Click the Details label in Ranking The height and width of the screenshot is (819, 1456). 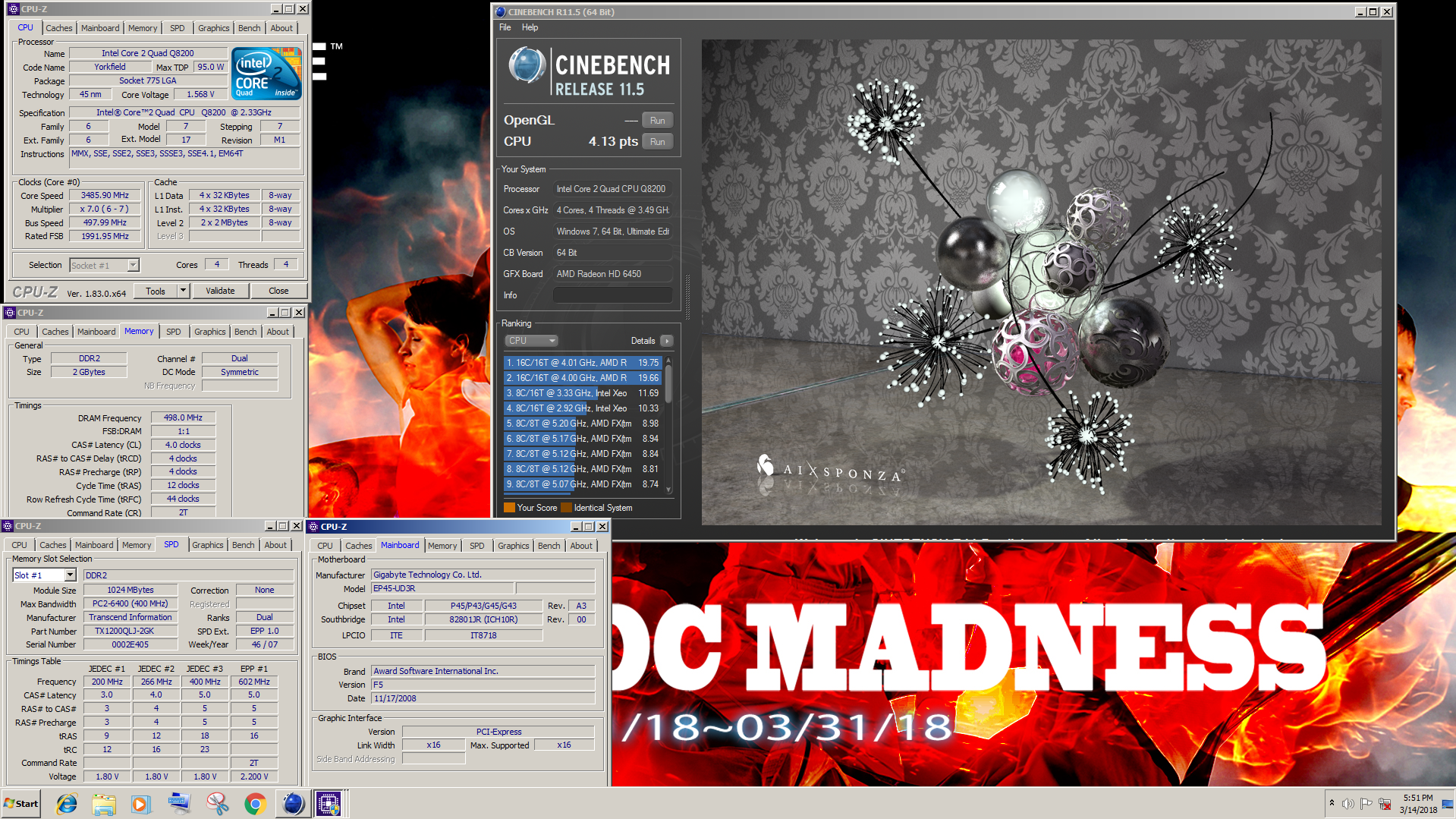[x=643, y=341]
